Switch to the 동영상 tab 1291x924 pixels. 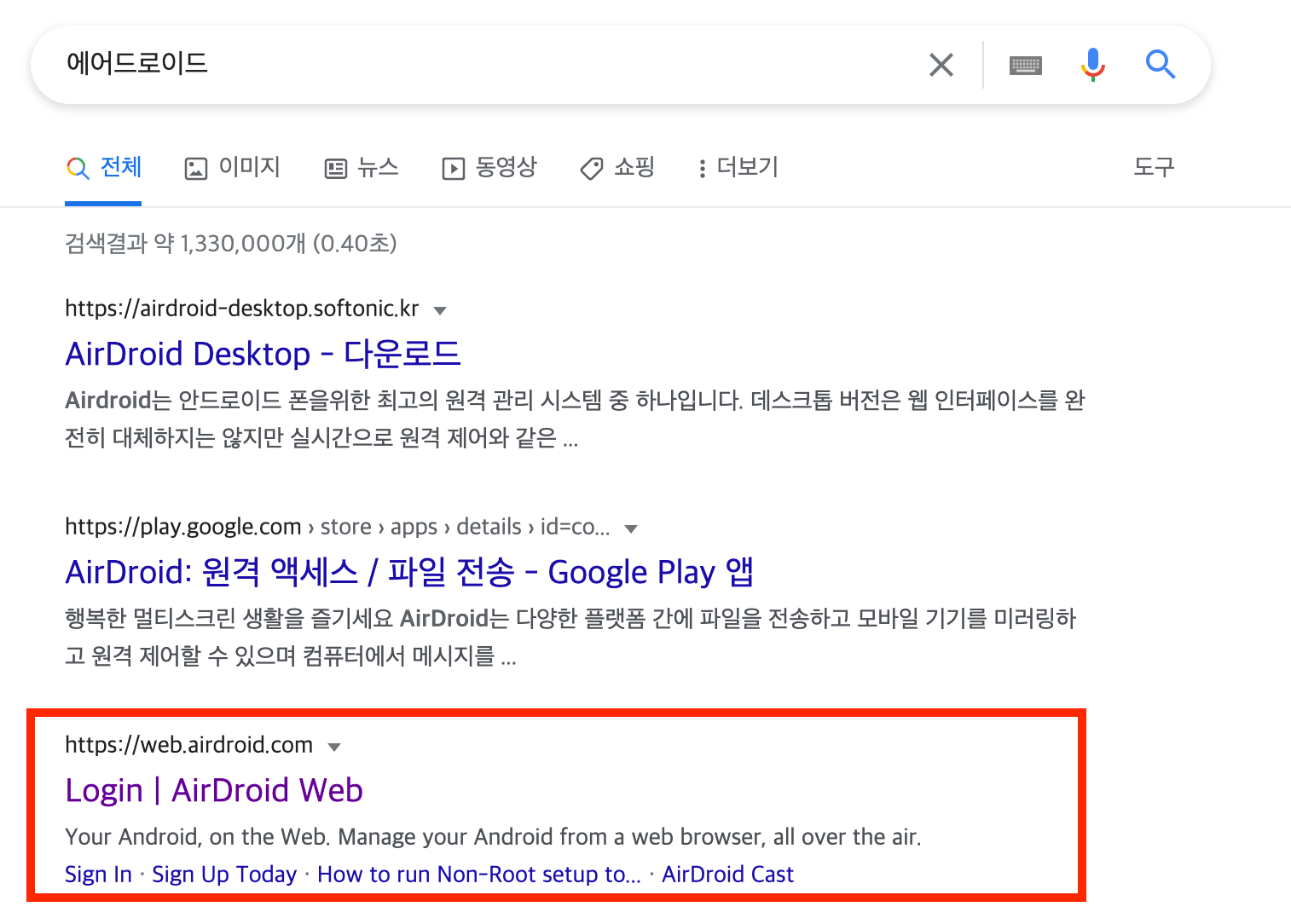489,167
